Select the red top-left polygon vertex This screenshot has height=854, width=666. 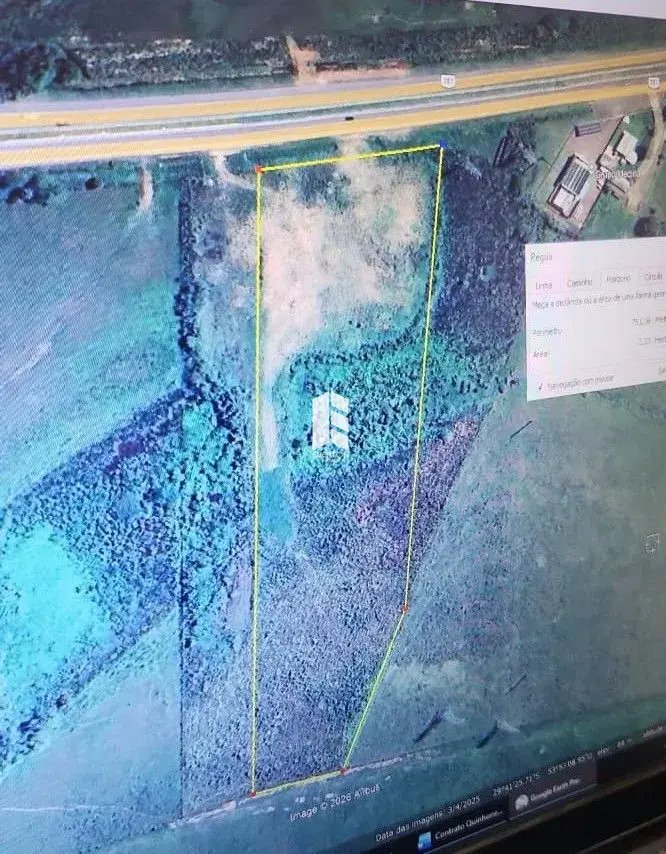(260, 170)
